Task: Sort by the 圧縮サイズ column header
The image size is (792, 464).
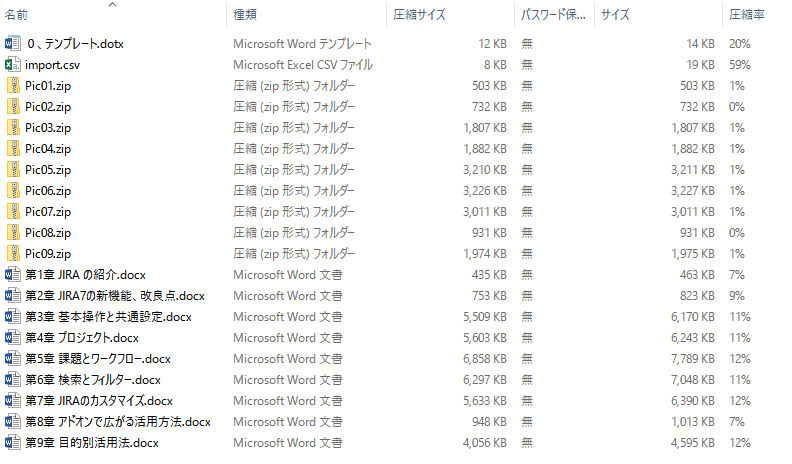Action: coord(419,15)
